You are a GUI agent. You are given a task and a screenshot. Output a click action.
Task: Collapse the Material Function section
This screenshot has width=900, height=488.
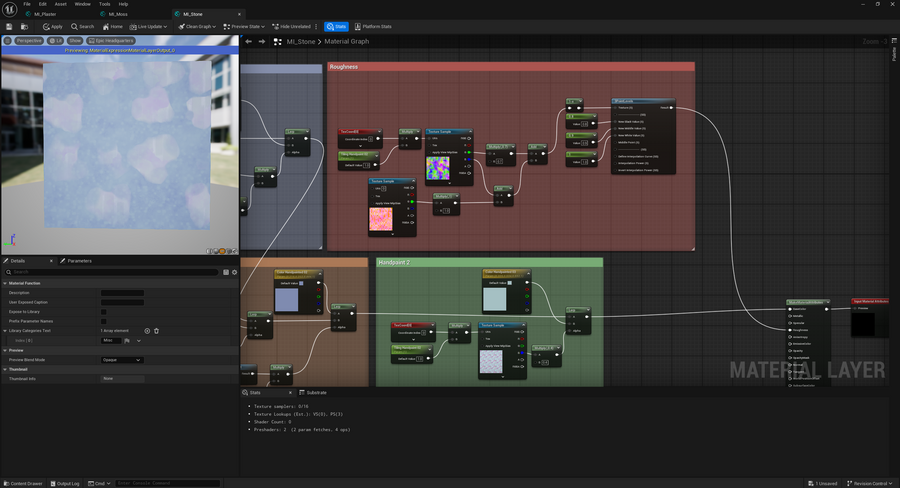[5, 283]
